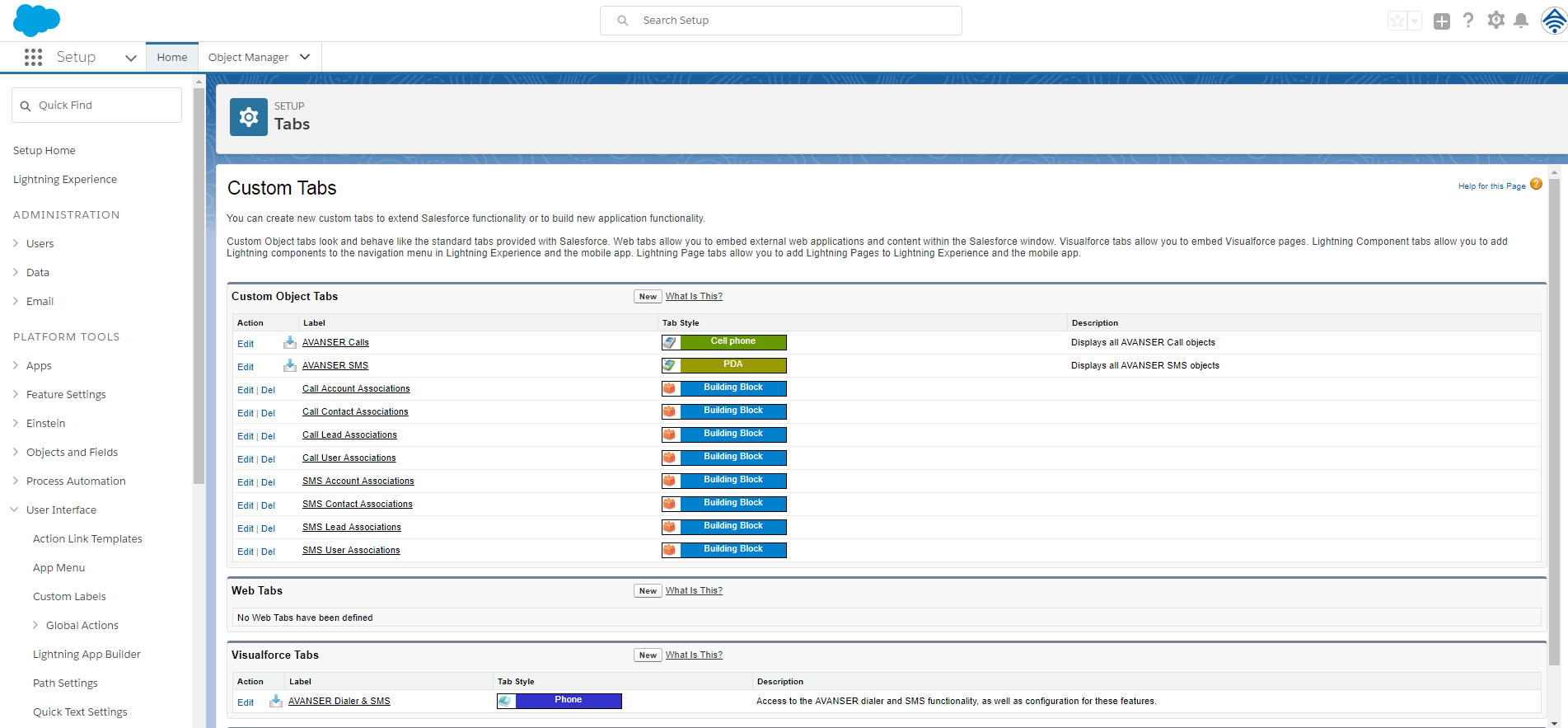Switch to the Home tab
This screenshot has width=1568, height=728.
(x=172, y=57)
